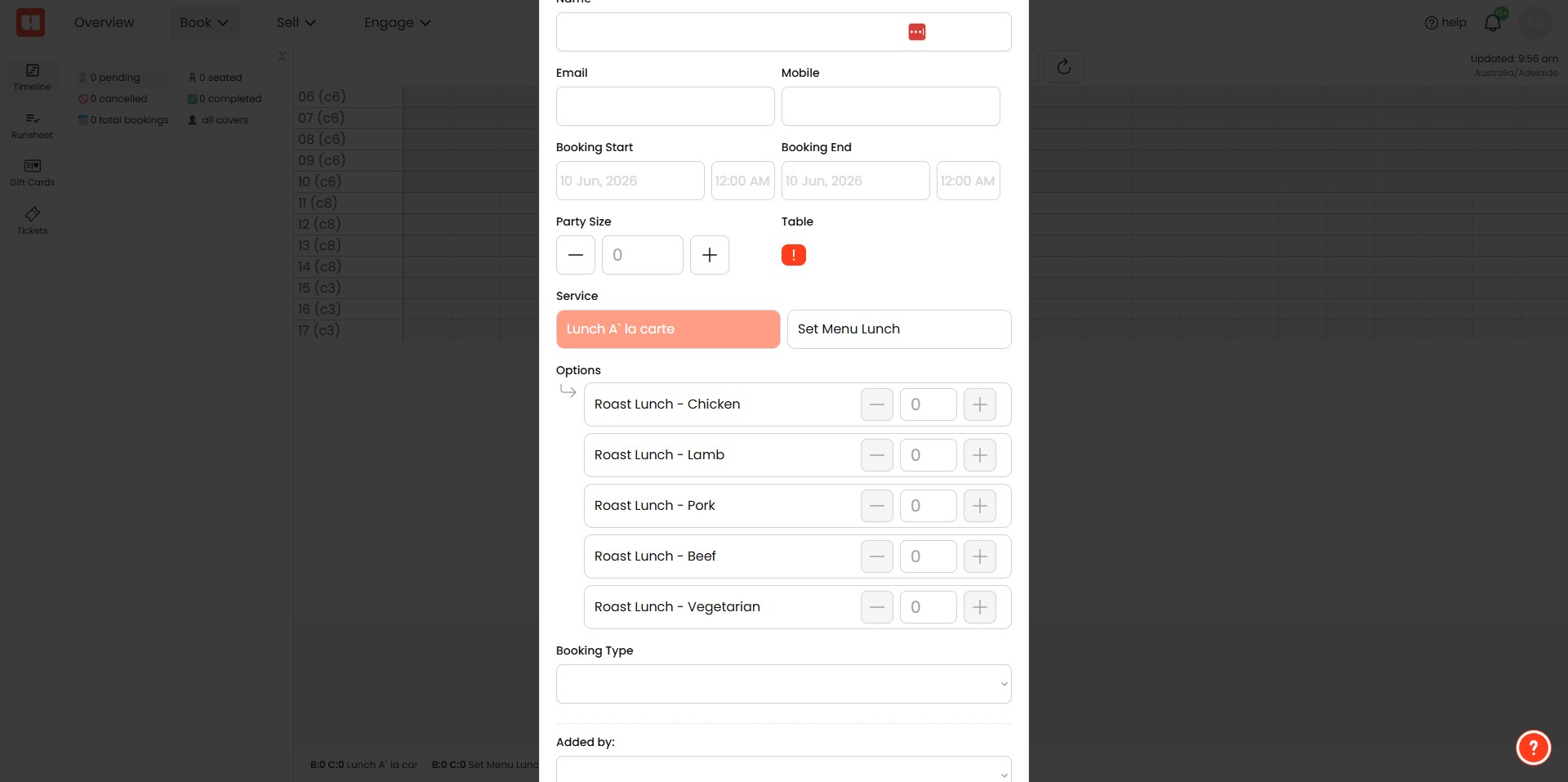Image resolution: width=1568 pixels, height=782 pixels.
Task: Click the red password-manager icon in Name field
Action: coord(917,32)
